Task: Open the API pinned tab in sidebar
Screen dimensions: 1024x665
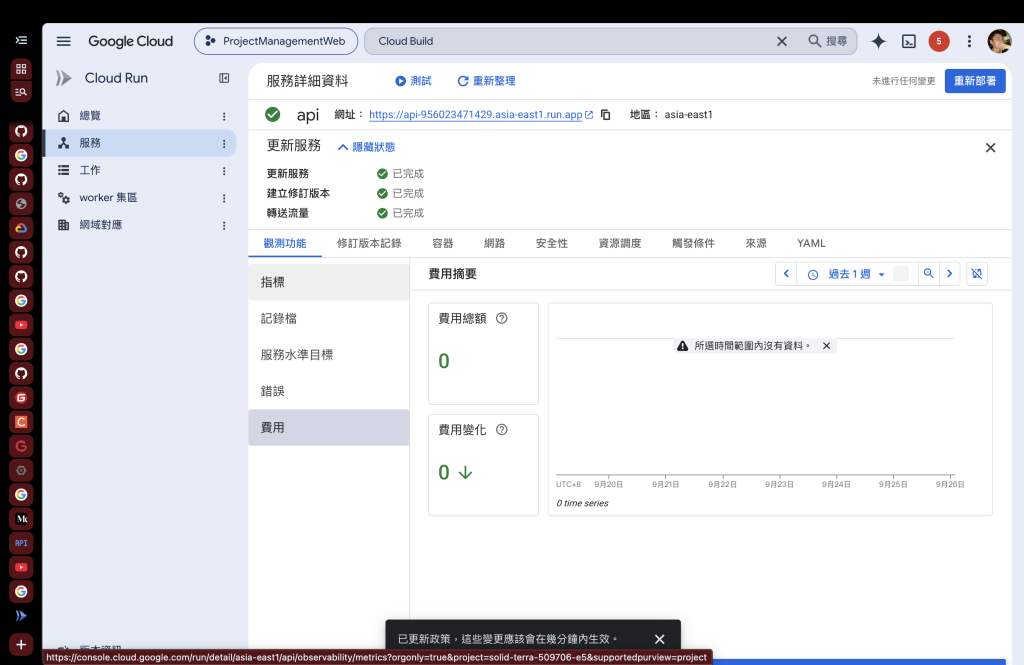Action: point(21,543)
